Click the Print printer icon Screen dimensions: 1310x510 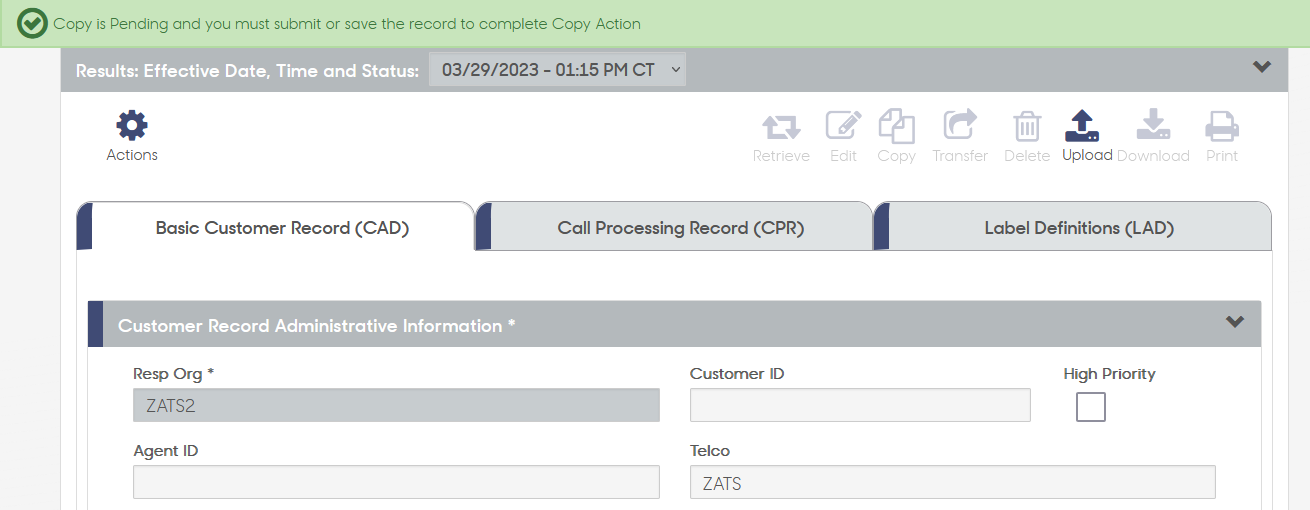click(1221, 127)
